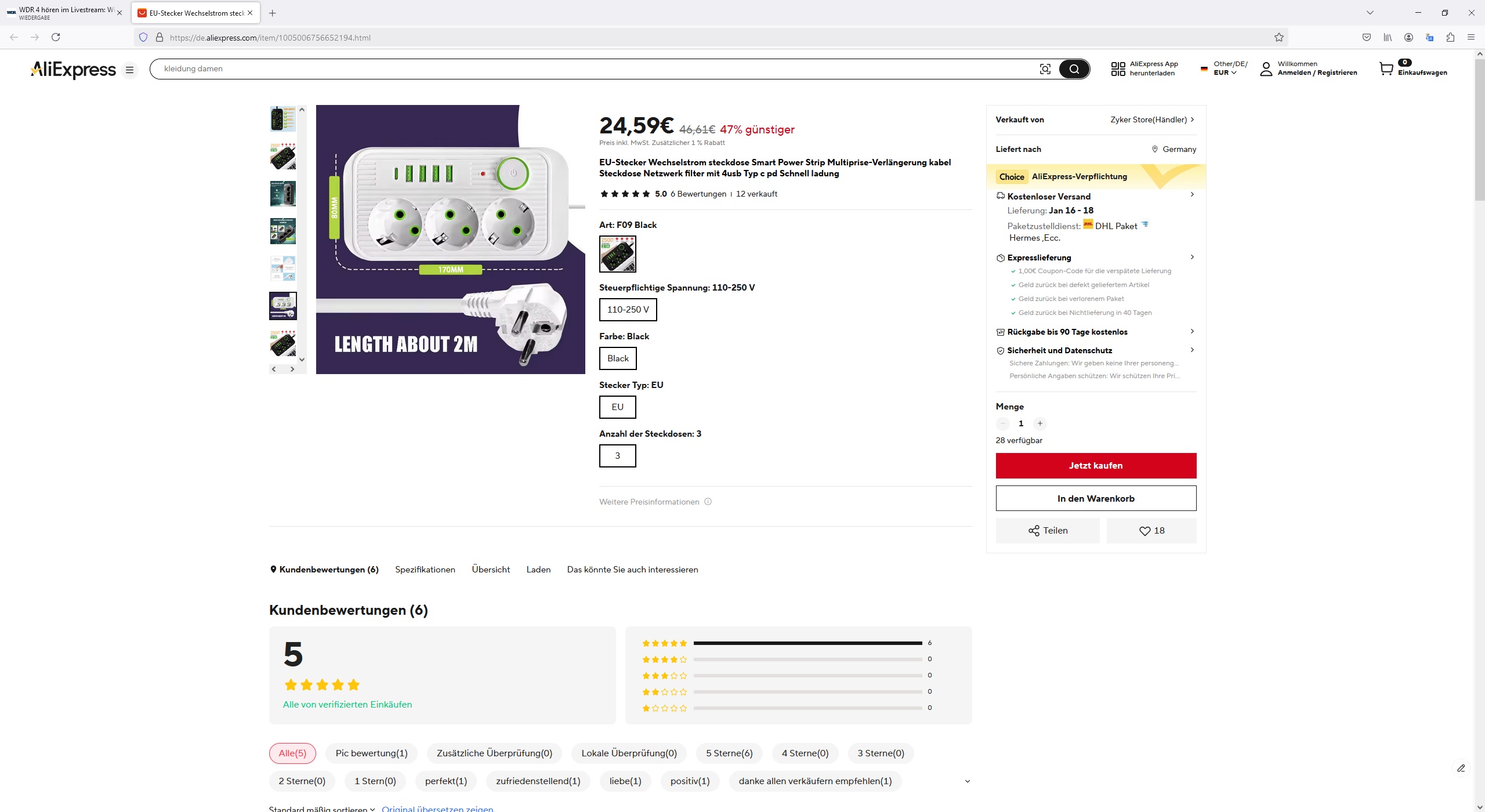This screenshot has height=812, width=1485.
Task: Expand more review tags chevron
Action: [967, 781]
